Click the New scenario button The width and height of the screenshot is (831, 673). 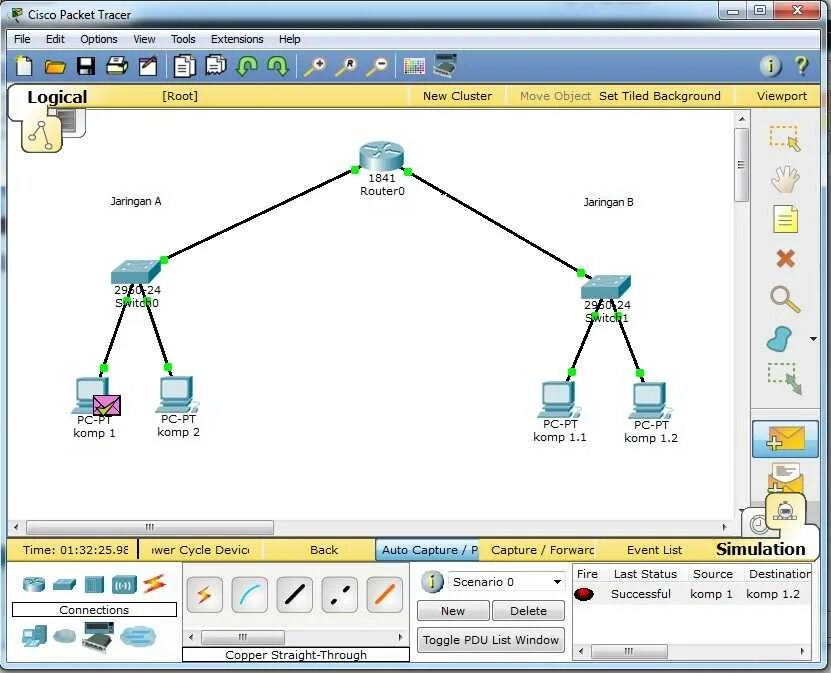tap(453, 611)
